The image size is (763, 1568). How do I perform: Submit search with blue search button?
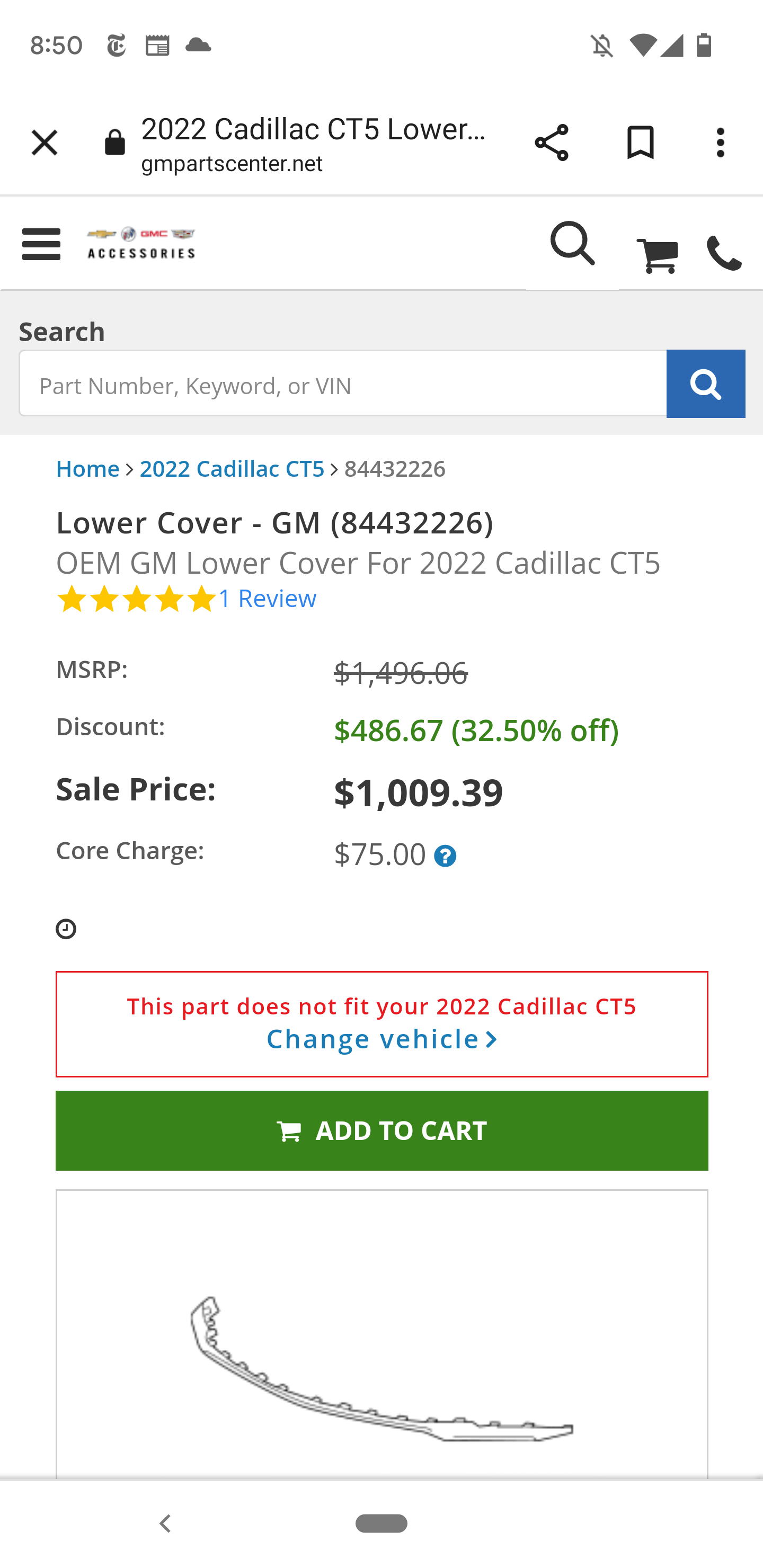705,384
